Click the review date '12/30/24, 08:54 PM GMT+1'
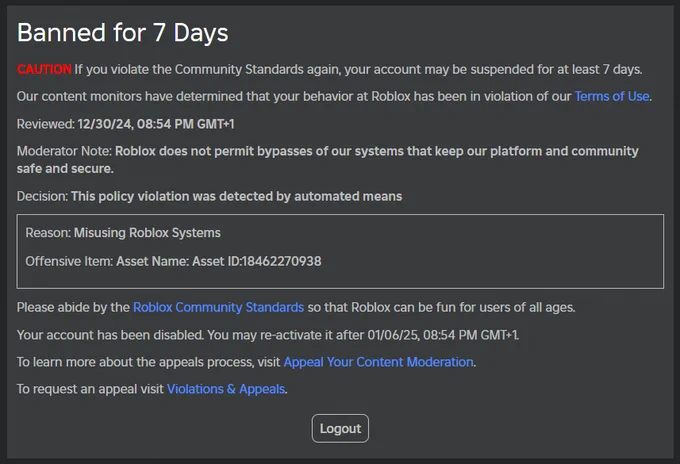The width and height of the screenshot is (680, 464). point(156,124)
